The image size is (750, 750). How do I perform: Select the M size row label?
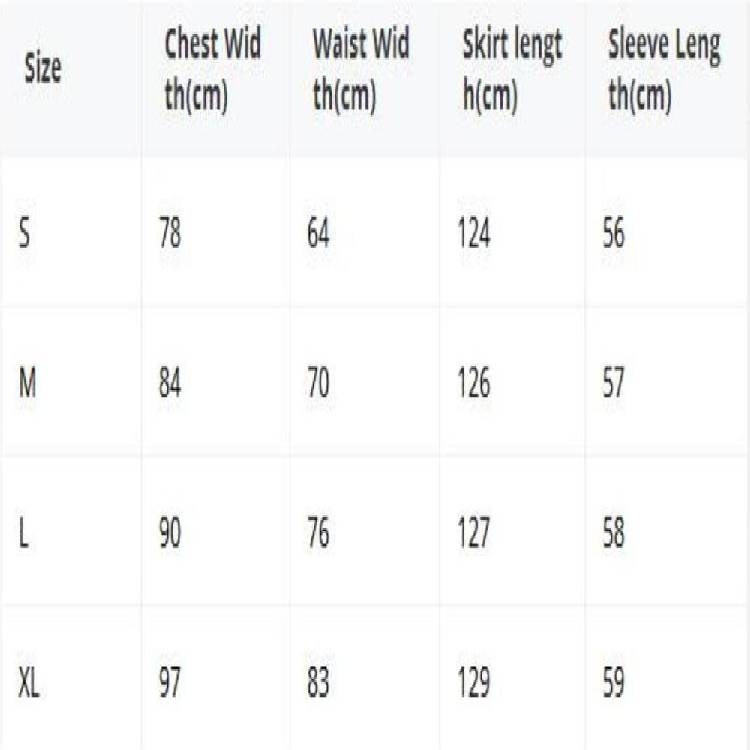(28, 384)
